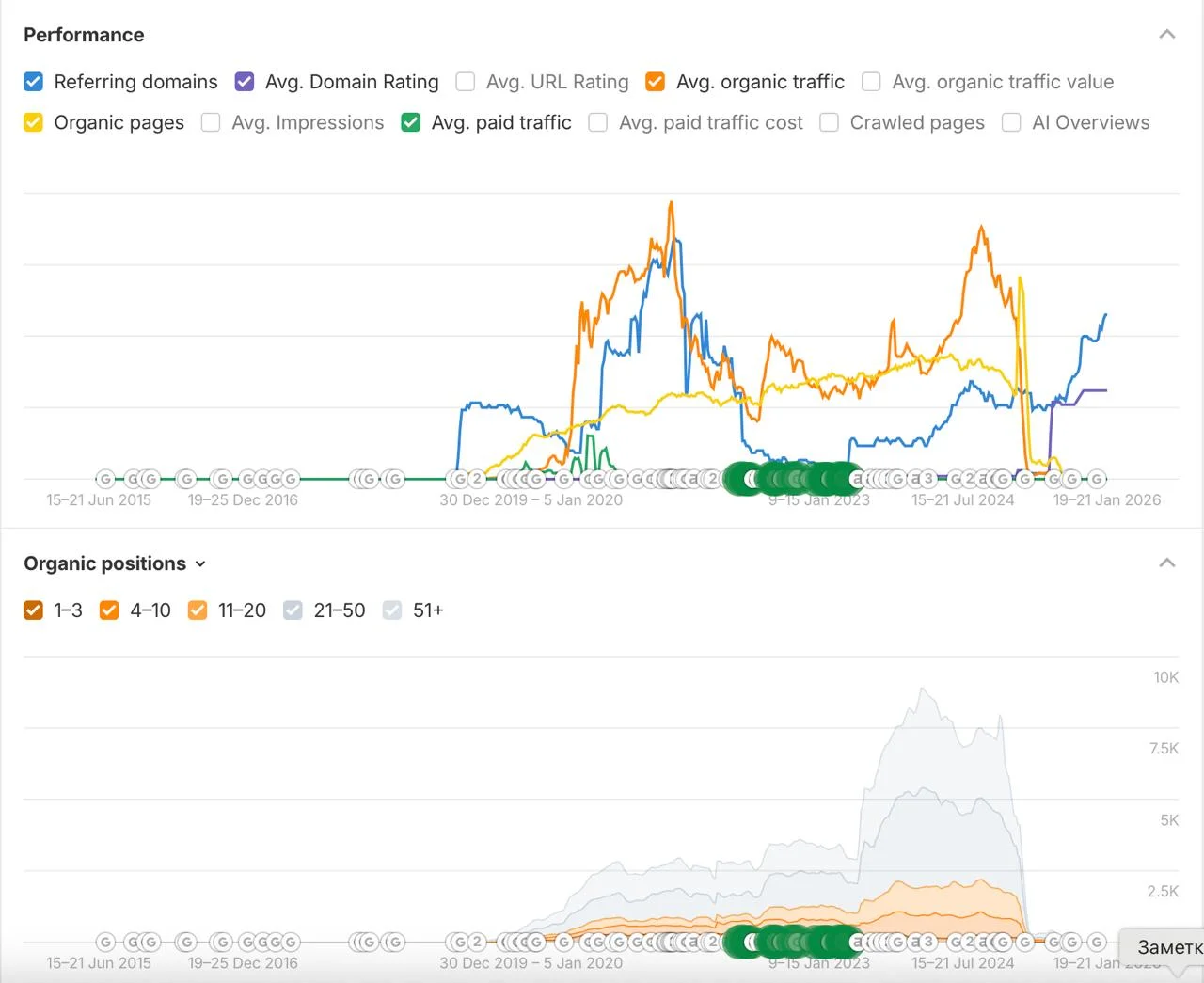
Task: Click the G marker above '19–25 Dec 2016' in Organic positions chart
Action: tap(247, 942)
